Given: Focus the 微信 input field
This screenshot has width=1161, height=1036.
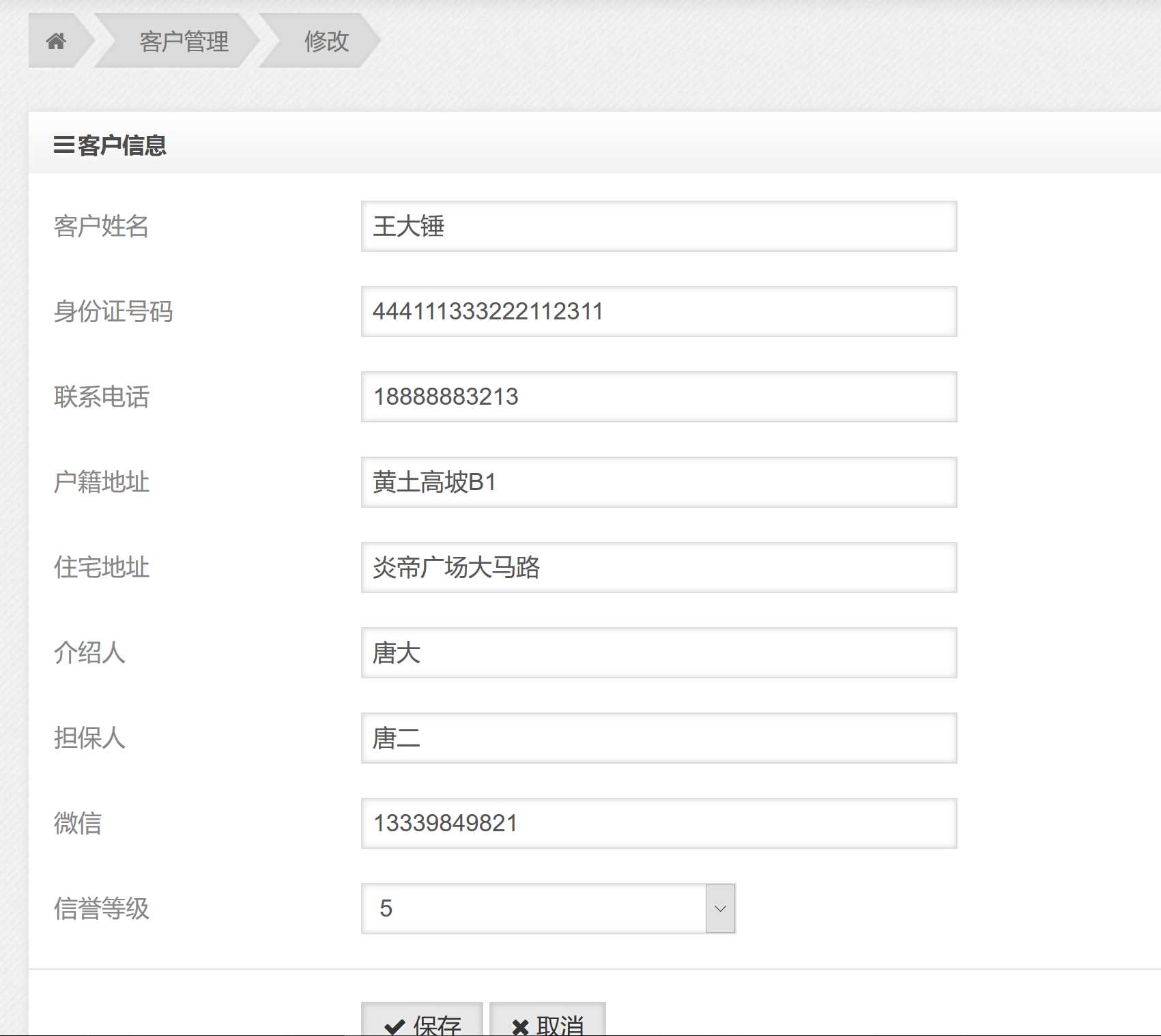Looking at the screenshot, I should (x=659, y=823).
